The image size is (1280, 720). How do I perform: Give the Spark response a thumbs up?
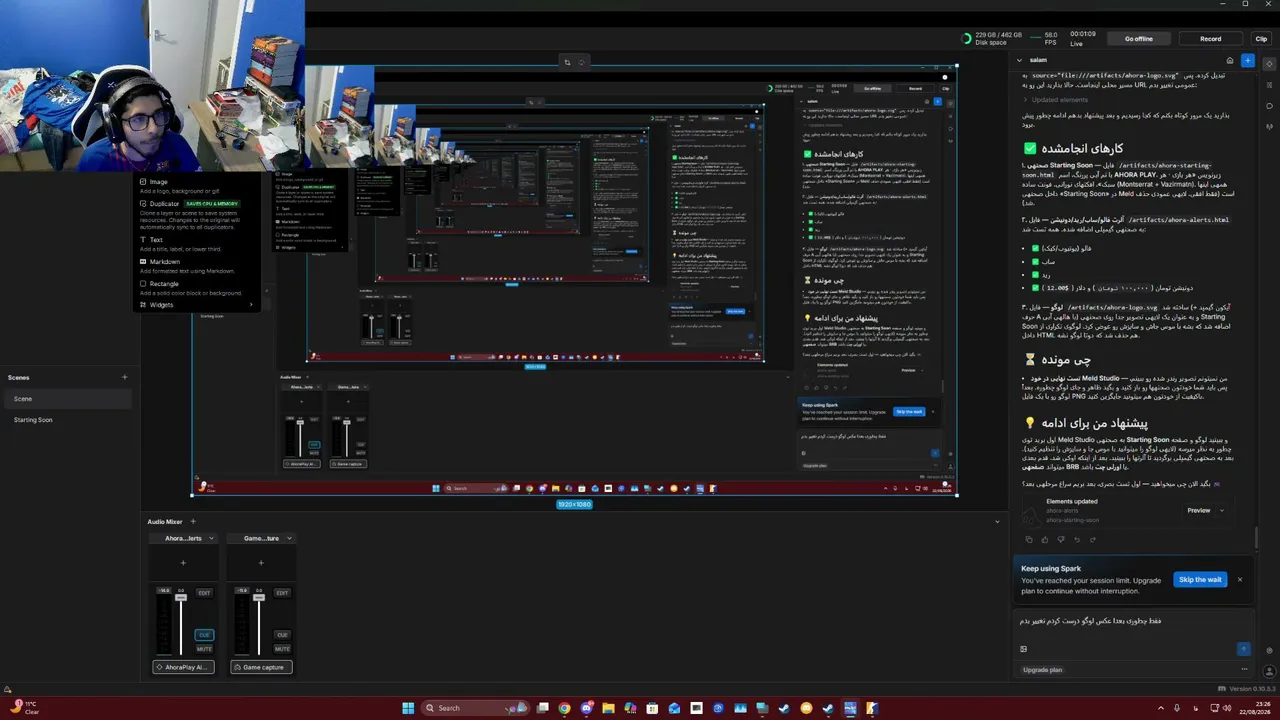click(x=1045, y=540)
